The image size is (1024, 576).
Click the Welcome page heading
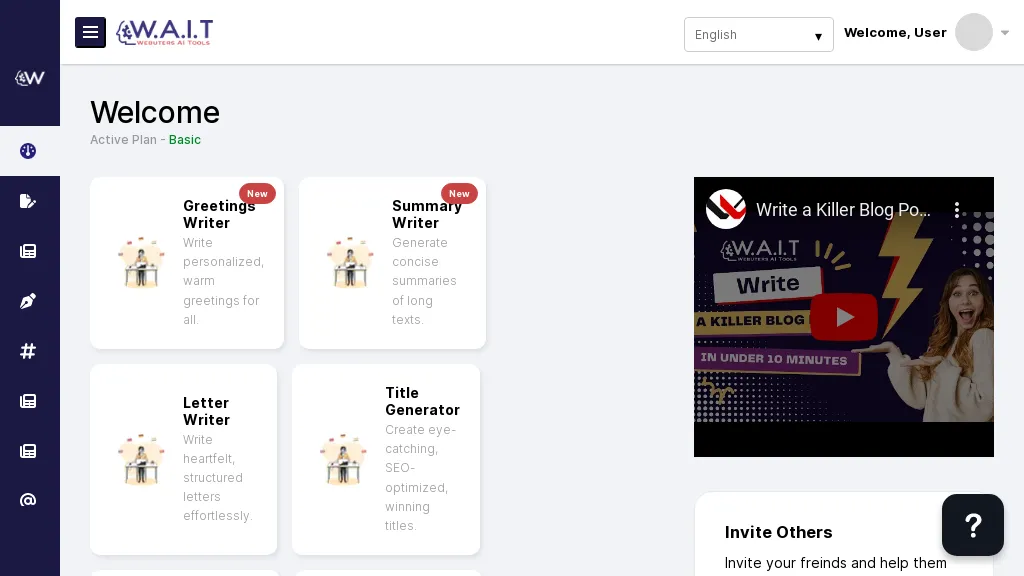[x=155, y=112]
